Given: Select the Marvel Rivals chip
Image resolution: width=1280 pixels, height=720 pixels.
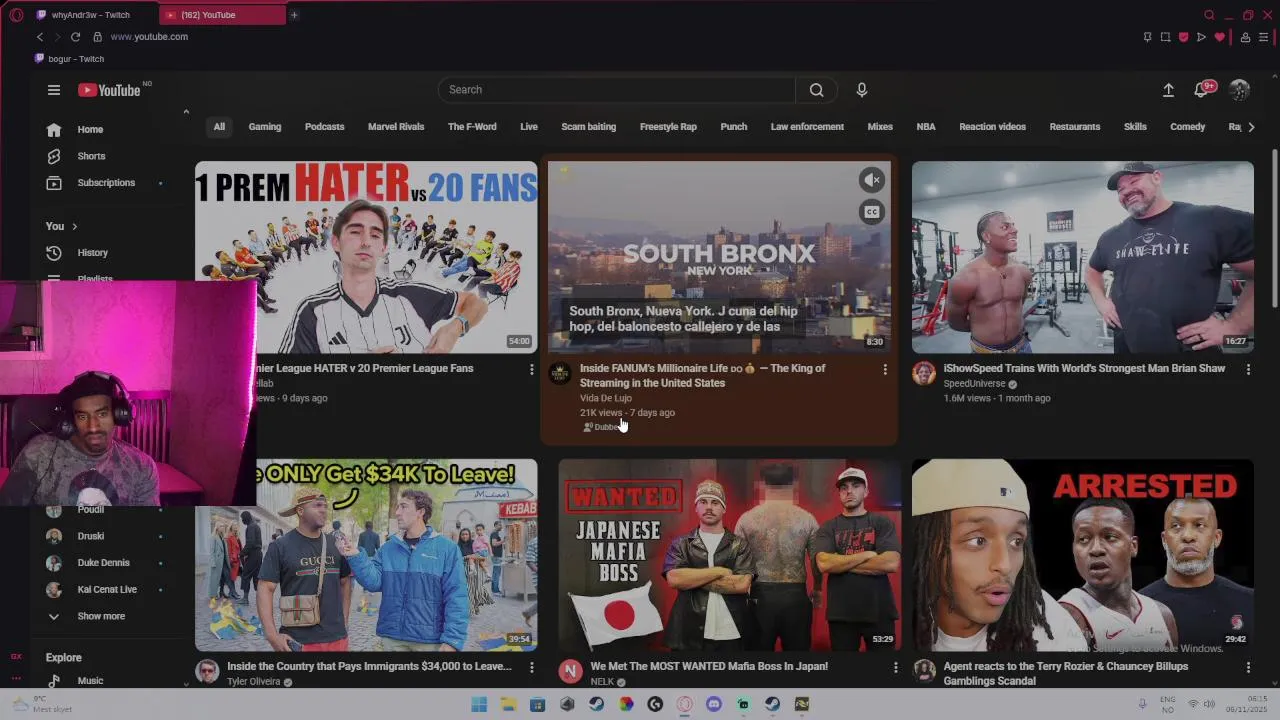Looking at the screenshot, I should pyautogui.click(x=396, y=127).
